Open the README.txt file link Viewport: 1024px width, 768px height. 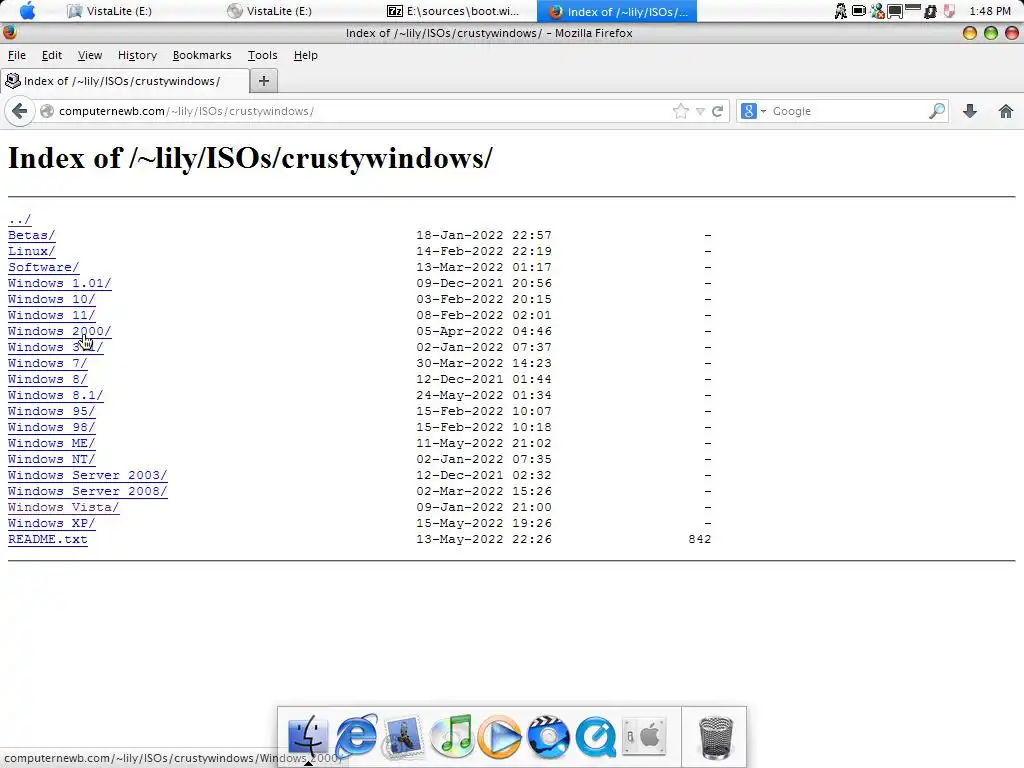tap(48, 539)
